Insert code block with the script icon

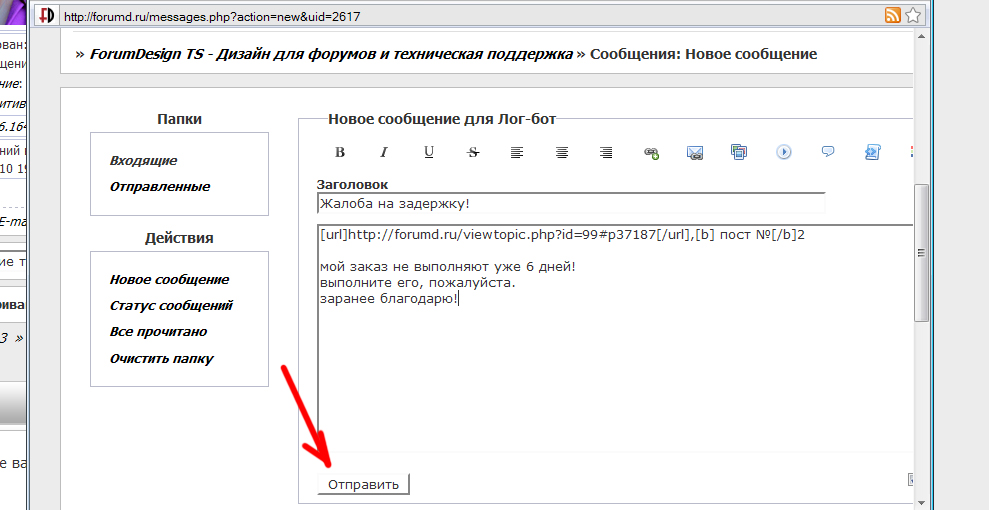[x=872, y=152]
